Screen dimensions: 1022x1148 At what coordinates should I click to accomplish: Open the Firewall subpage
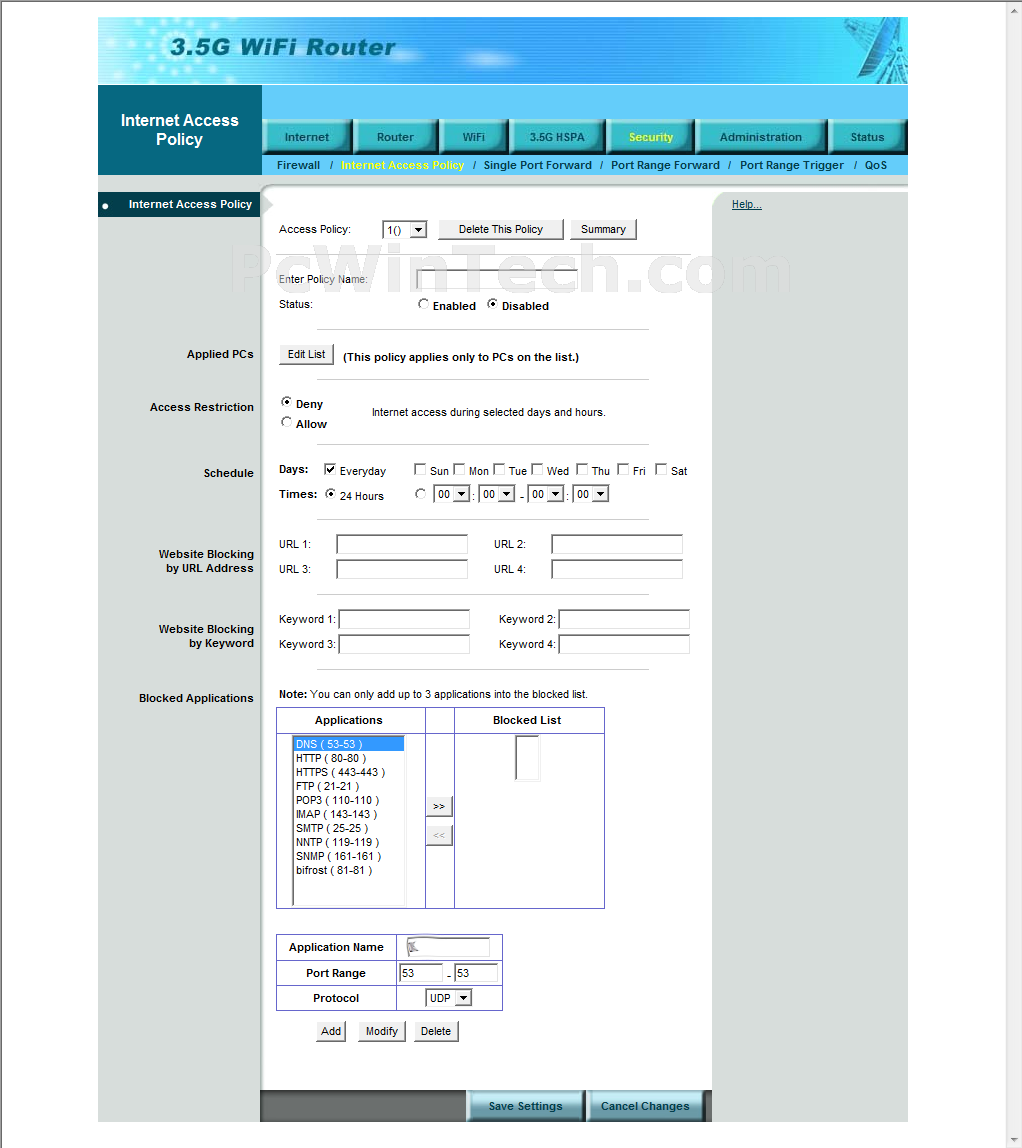(299, 165)
